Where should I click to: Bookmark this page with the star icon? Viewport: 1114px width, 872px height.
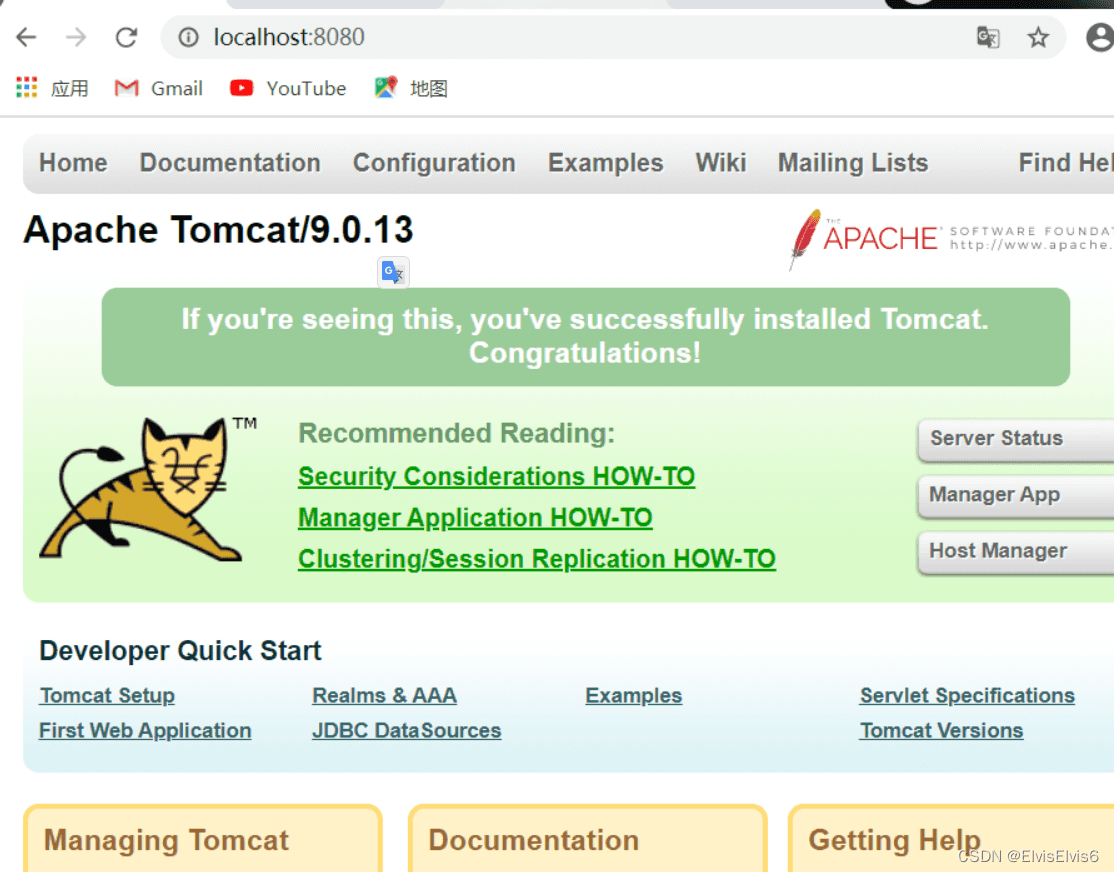point(1038,37)
